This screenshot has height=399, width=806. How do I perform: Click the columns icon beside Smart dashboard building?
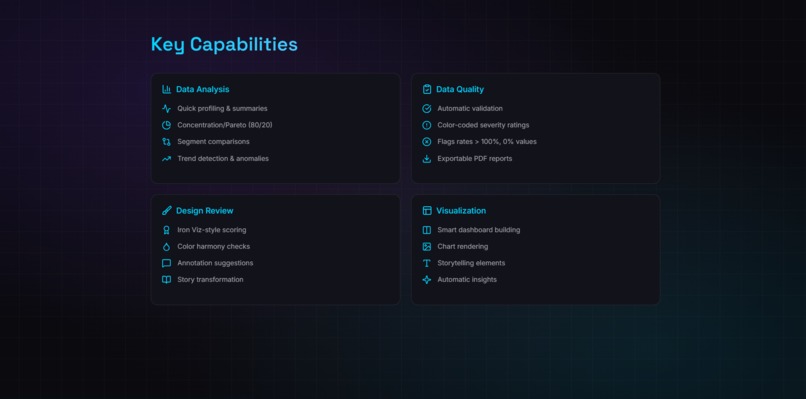point(427,230)
